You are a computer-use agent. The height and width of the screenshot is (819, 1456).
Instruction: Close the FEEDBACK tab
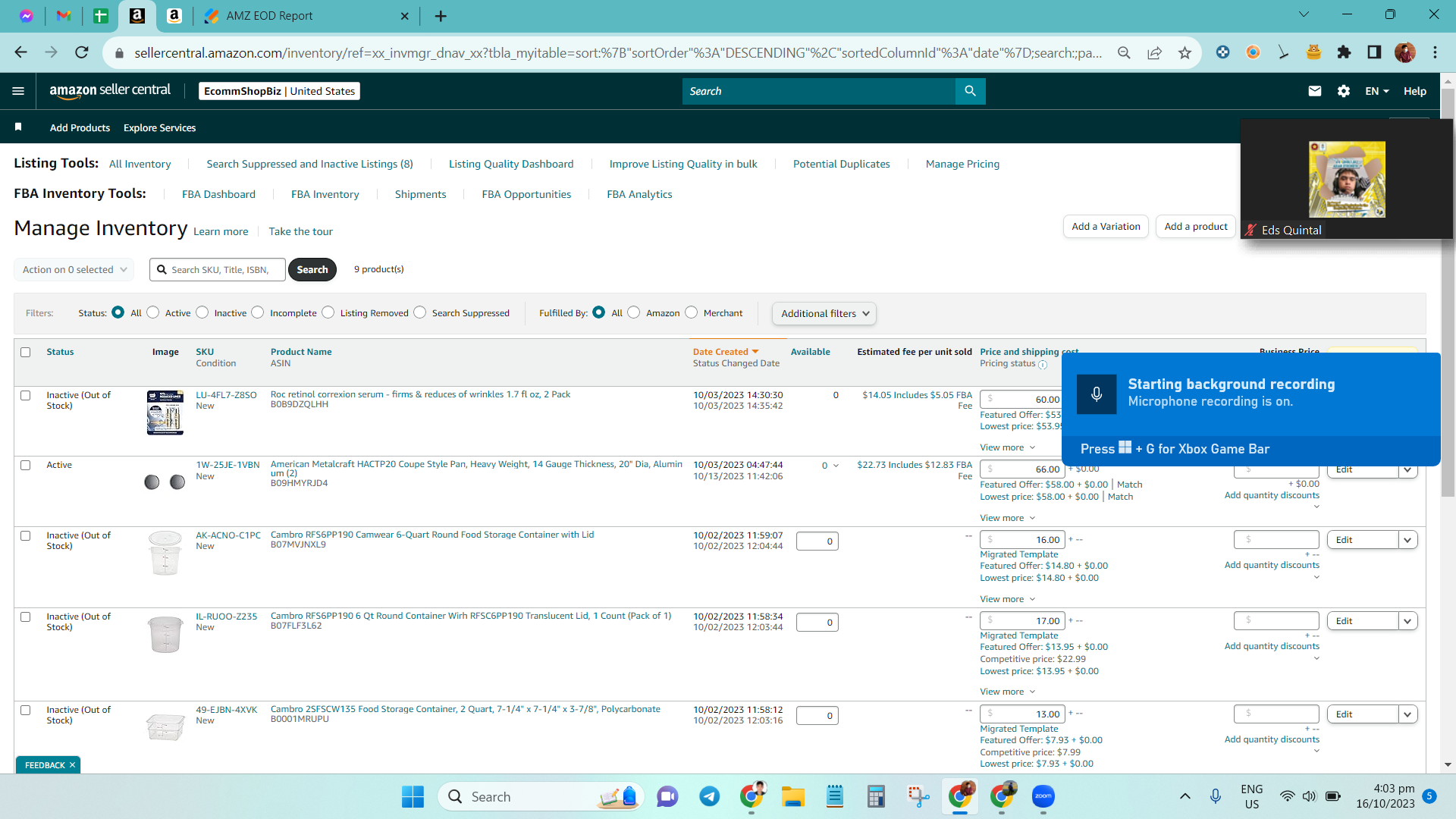[x=73, y=765]
